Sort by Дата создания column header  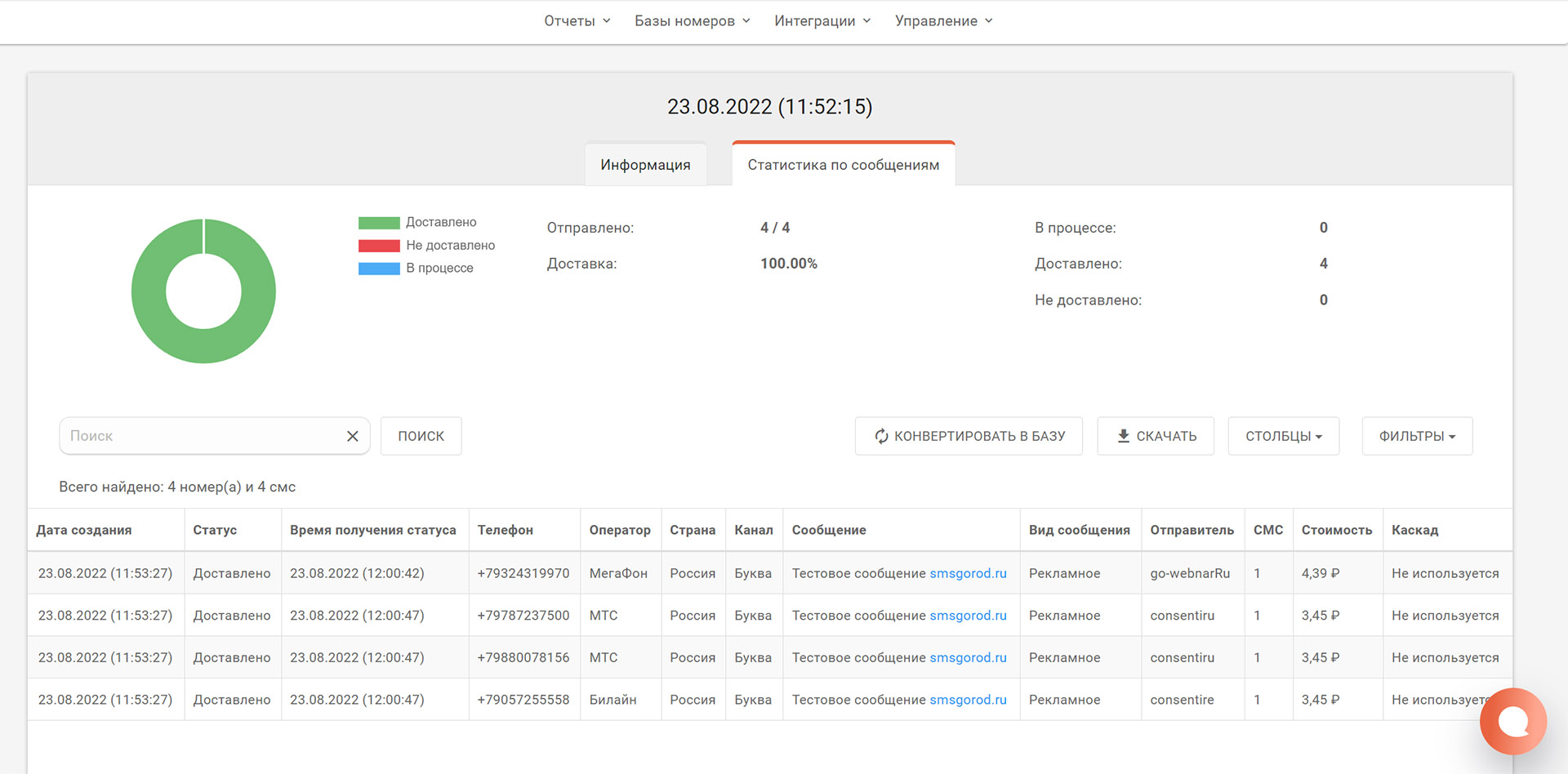pyautogui.click(x=84, y=530)
